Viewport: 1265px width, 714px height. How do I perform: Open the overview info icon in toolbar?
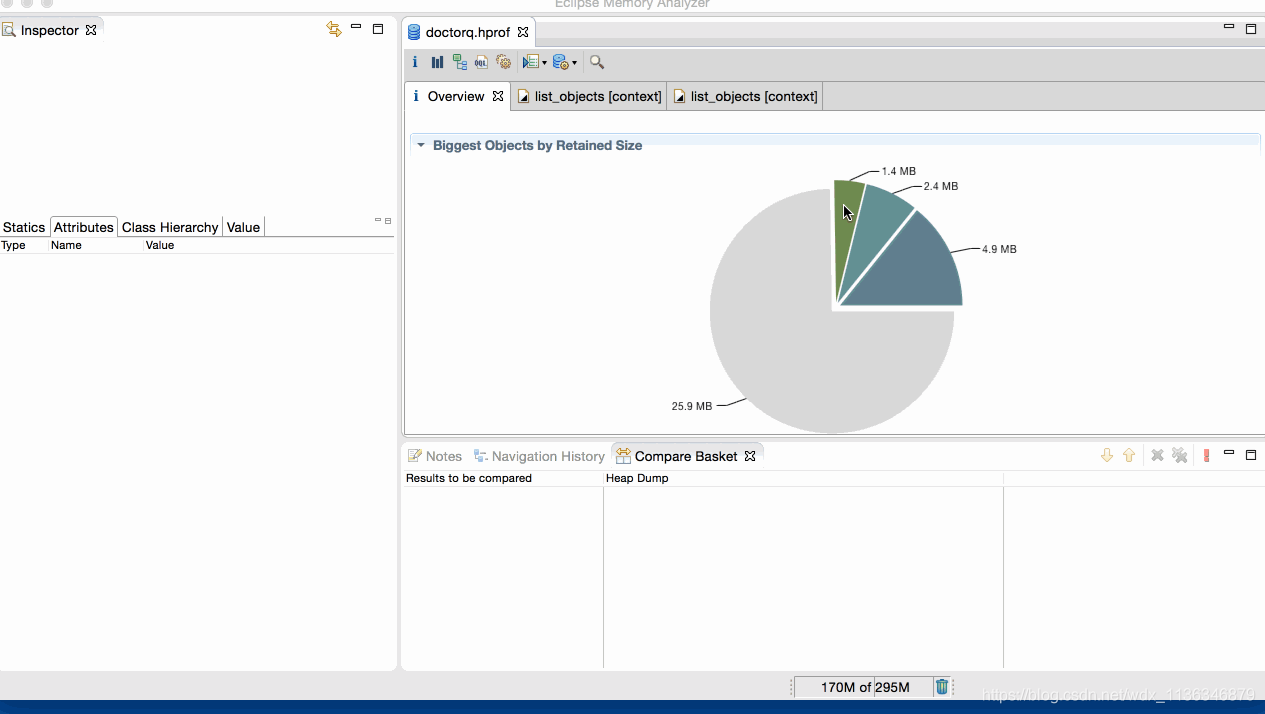pyautogui.click(x=415, y=62)
